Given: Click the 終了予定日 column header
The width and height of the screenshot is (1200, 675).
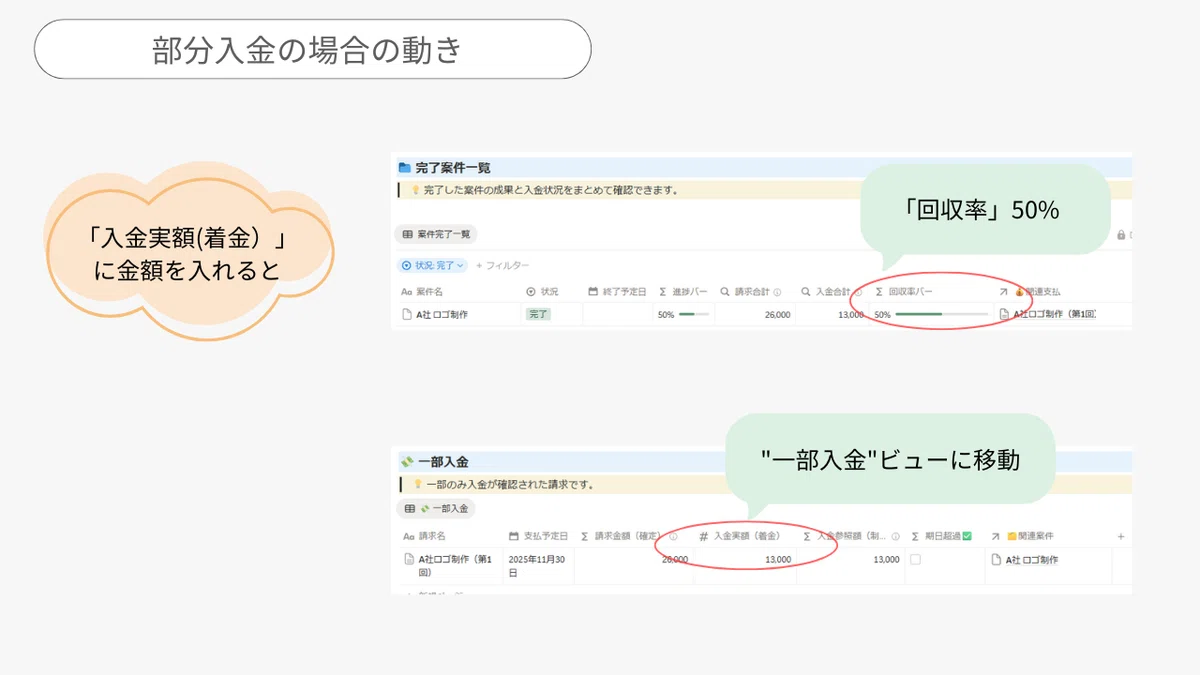Looking at the screenshot, I should click(617, 292).
